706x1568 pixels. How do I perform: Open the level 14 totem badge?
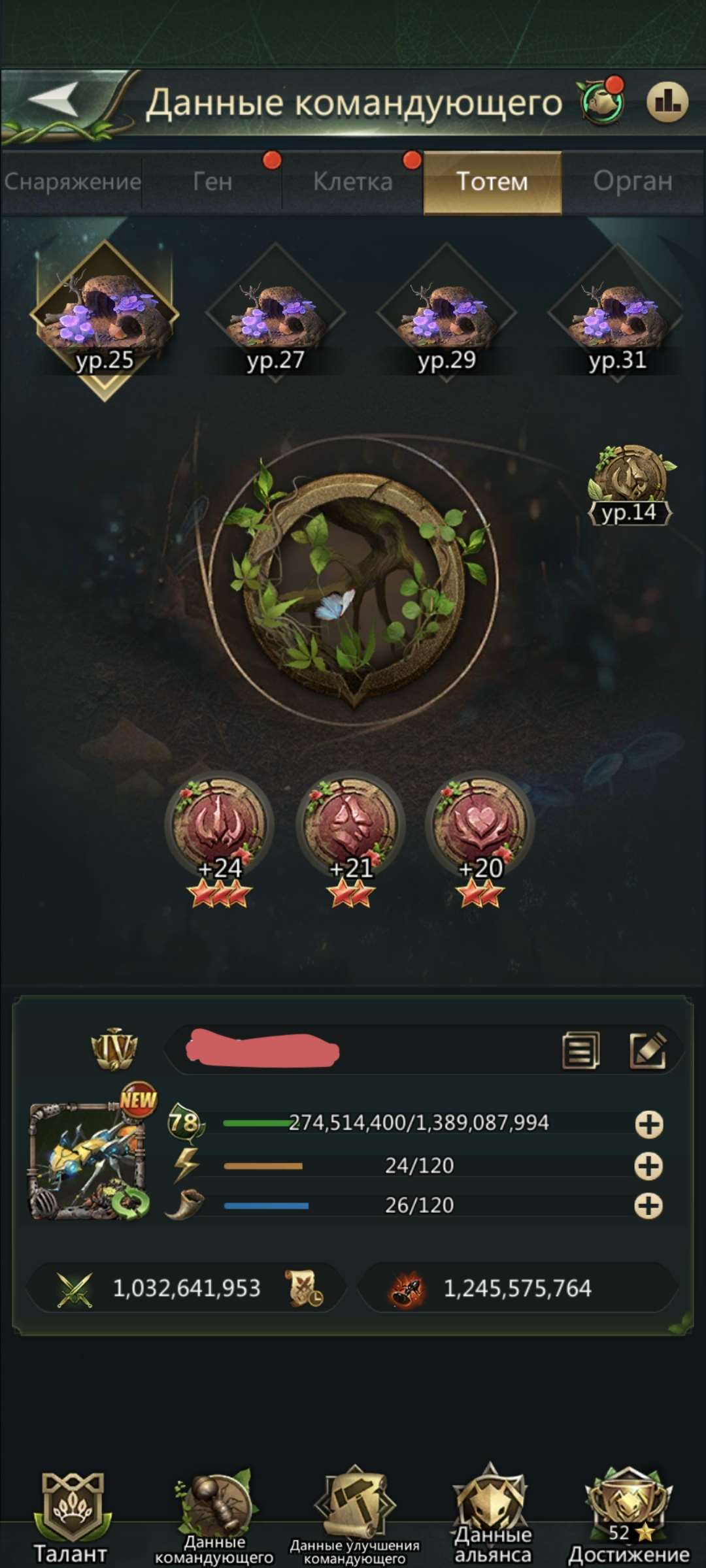coord(630,485)
